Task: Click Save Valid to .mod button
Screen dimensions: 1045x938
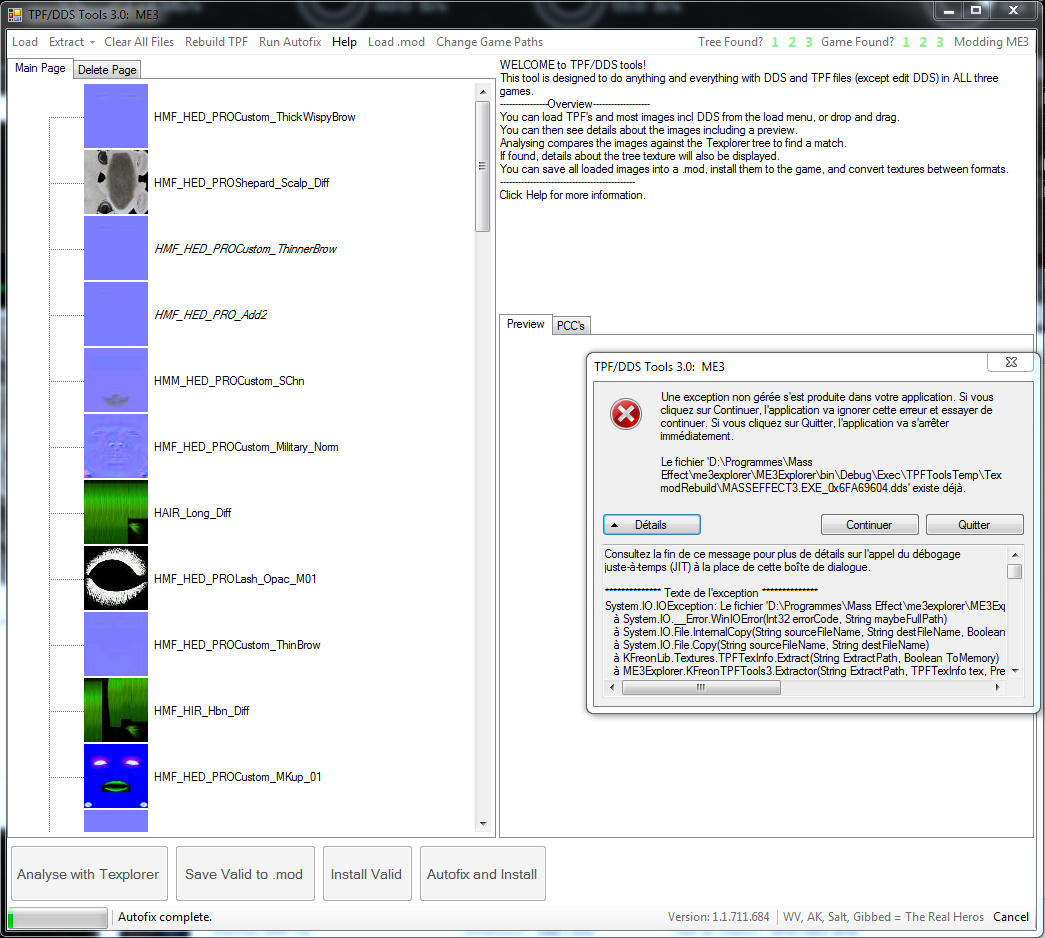Action: (x=244, y=873)
